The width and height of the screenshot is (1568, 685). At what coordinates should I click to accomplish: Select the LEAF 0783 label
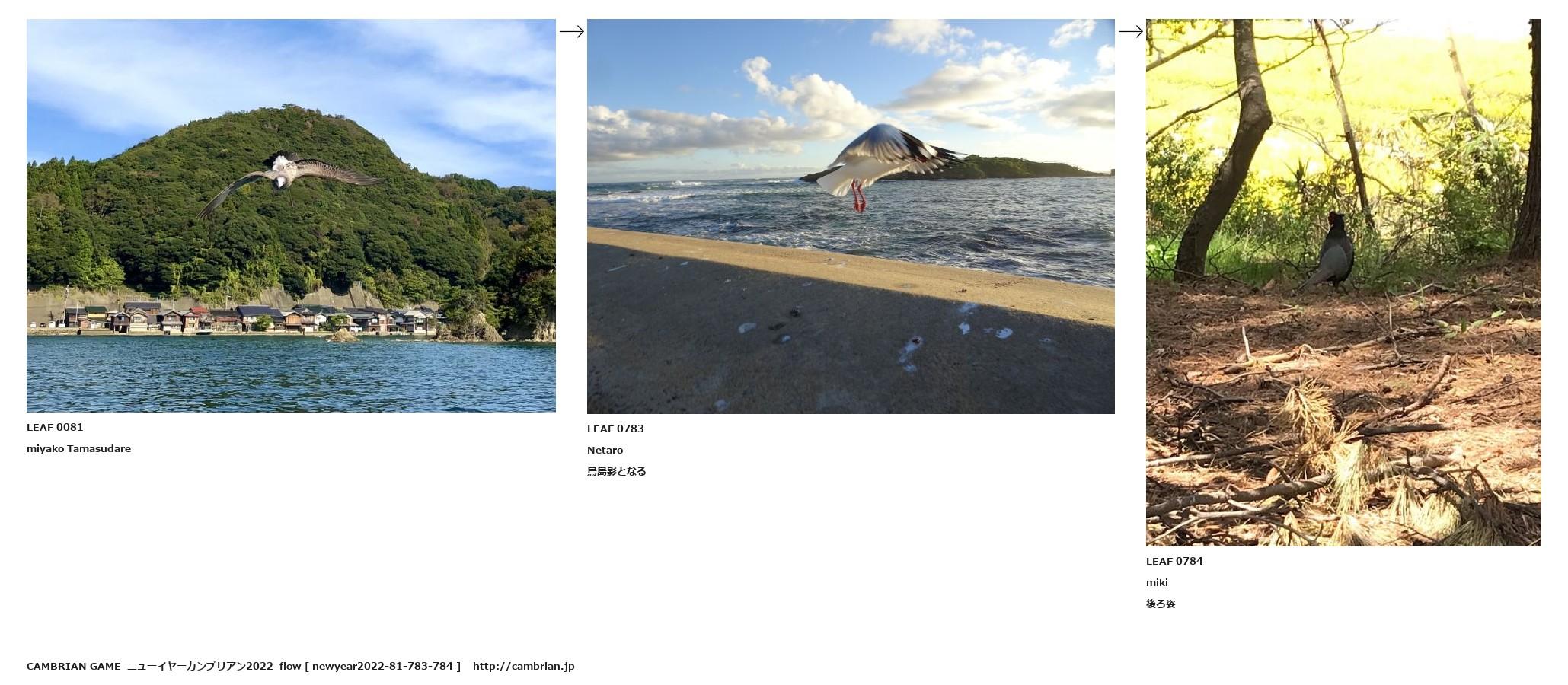[x=615, y=429]
